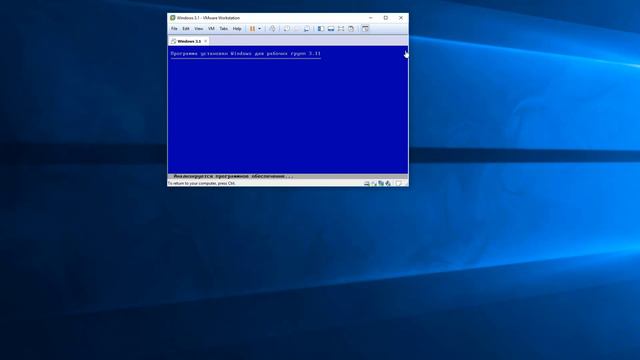Open the message log icon in status bar
This screenshot has height=360, width=640.
click(398, 184)
